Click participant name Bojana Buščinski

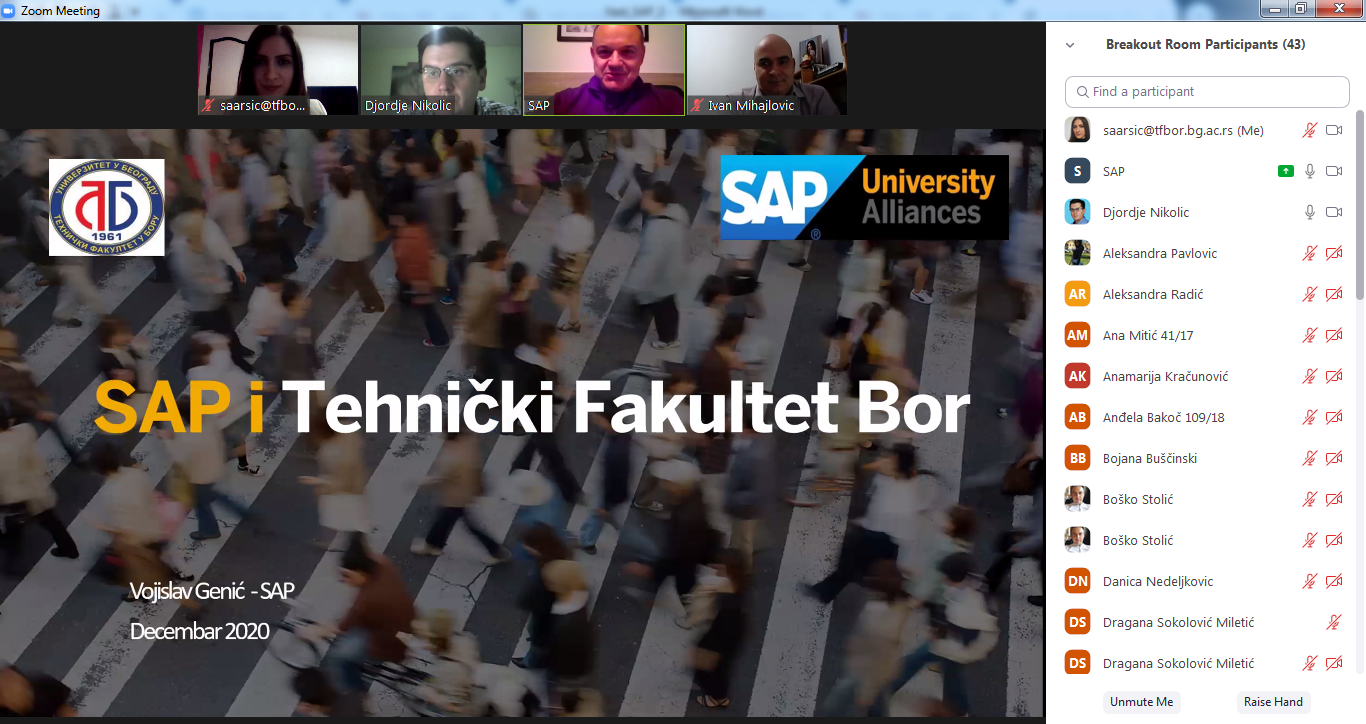[1150, 458]
